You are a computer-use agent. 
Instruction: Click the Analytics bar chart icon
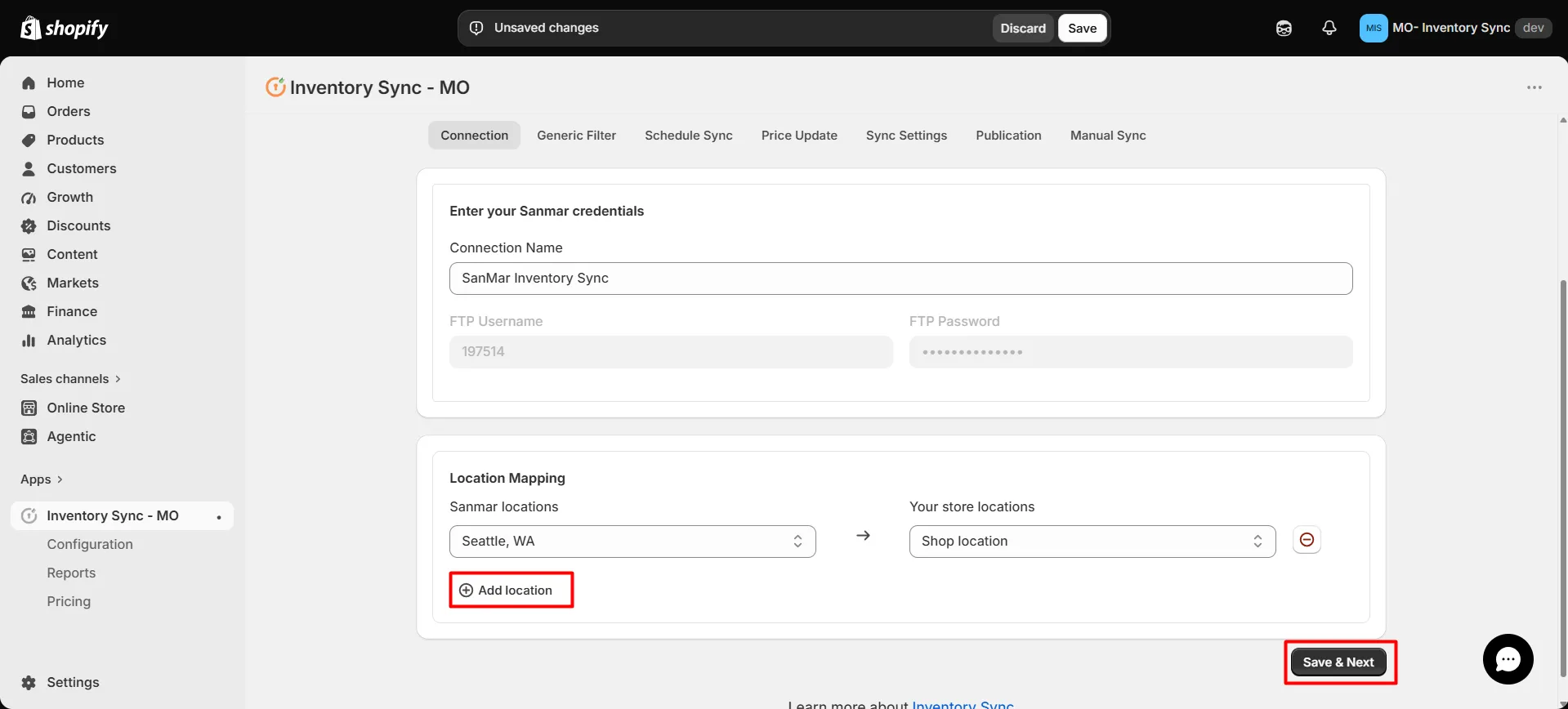(x=29, y=340)
